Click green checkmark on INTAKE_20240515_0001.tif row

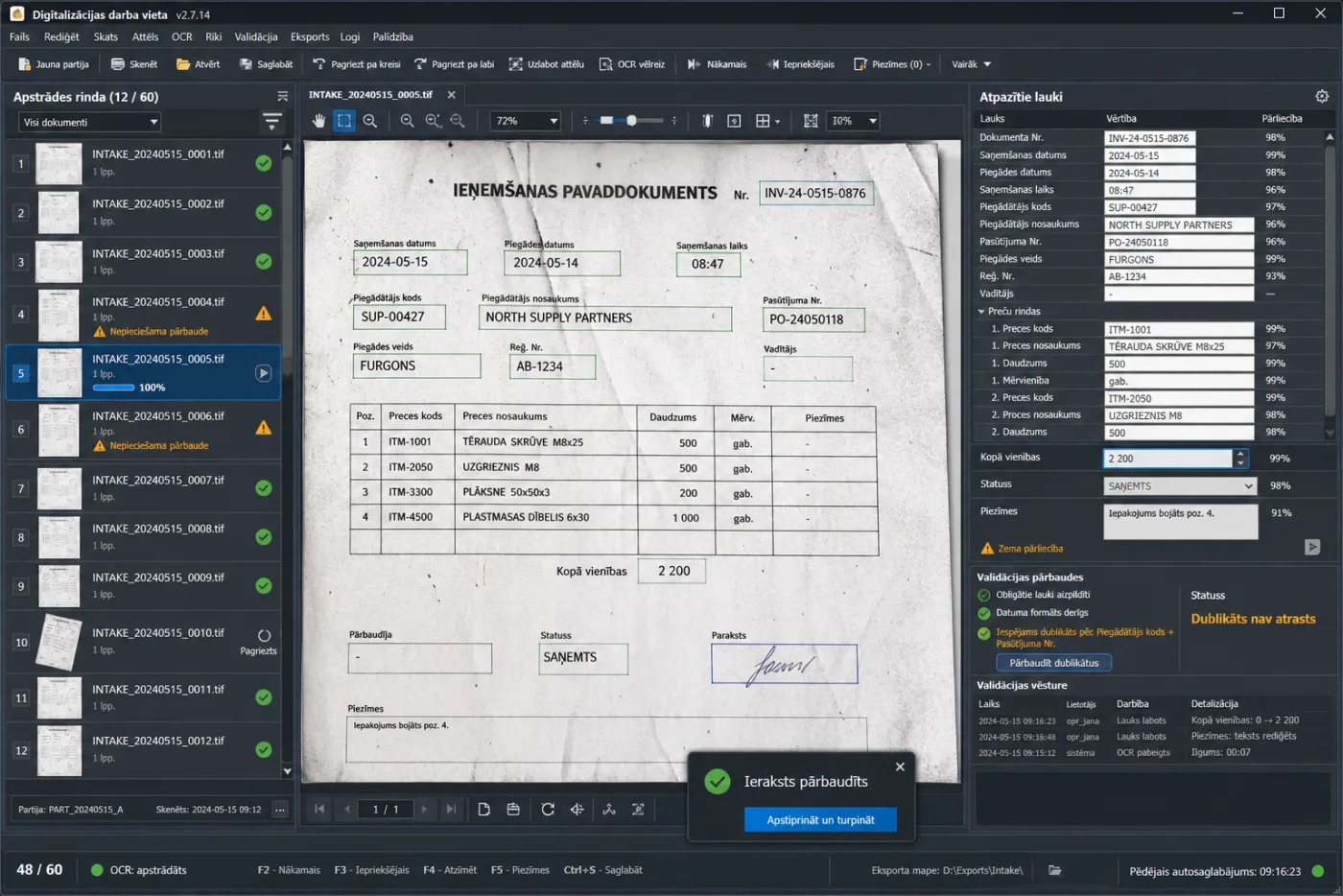264,163
